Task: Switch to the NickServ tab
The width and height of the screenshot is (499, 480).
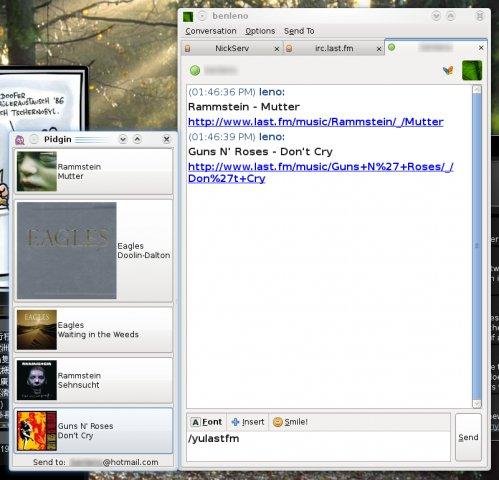Action: [232, 48]
